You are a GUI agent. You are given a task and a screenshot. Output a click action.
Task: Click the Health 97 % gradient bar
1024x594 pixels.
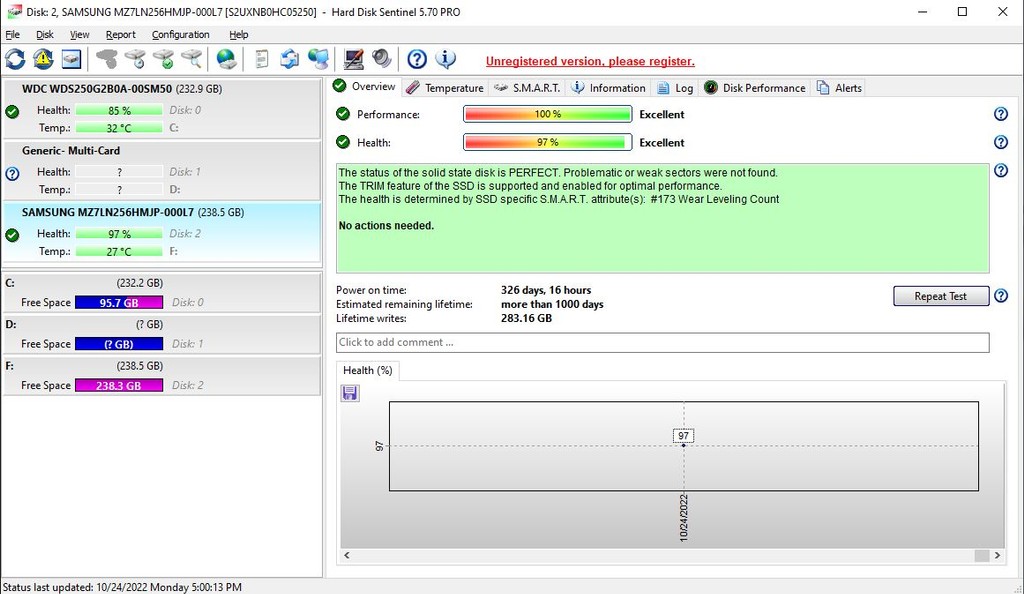[x=547, y=142]
